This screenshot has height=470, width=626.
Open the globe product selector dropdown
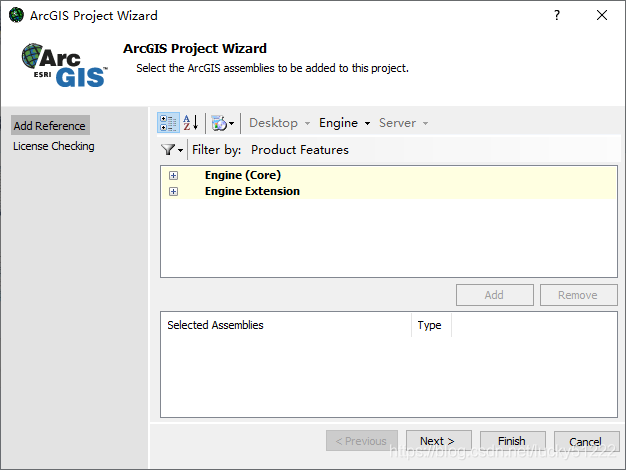pyautogui.click(x=223, y=123)
